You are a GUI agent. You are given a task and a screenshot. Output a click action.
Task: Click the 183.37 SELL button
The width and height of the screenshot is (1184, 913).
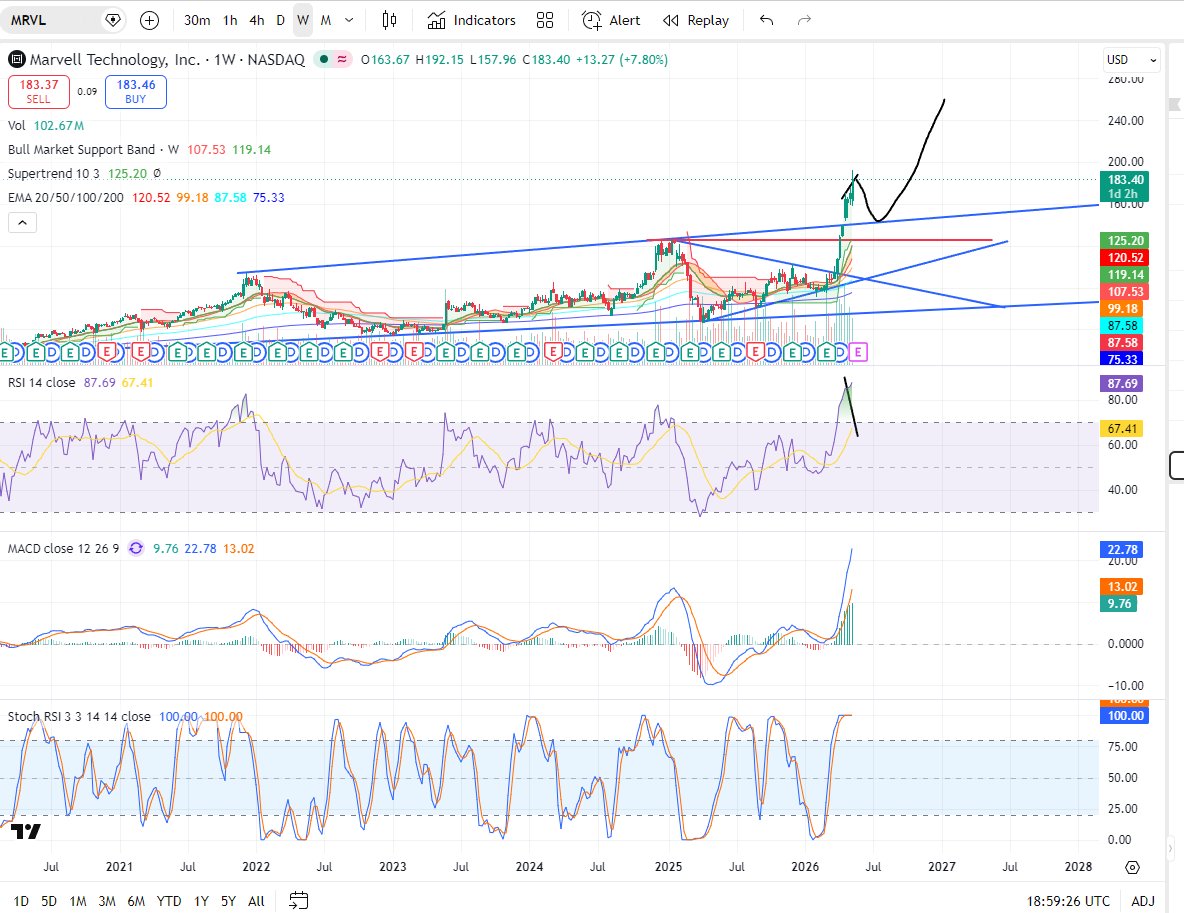(39, 91)
